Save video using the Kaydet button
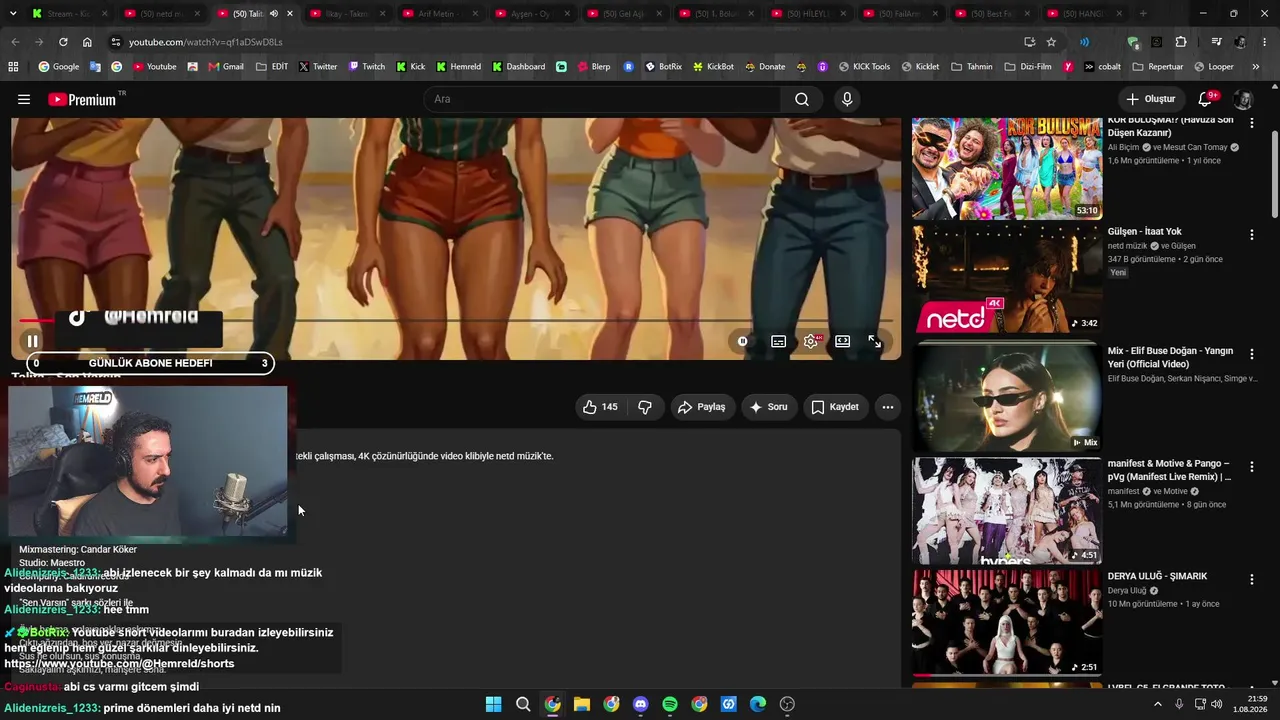This screenshot has height=720, width=1280. point(835,407)
